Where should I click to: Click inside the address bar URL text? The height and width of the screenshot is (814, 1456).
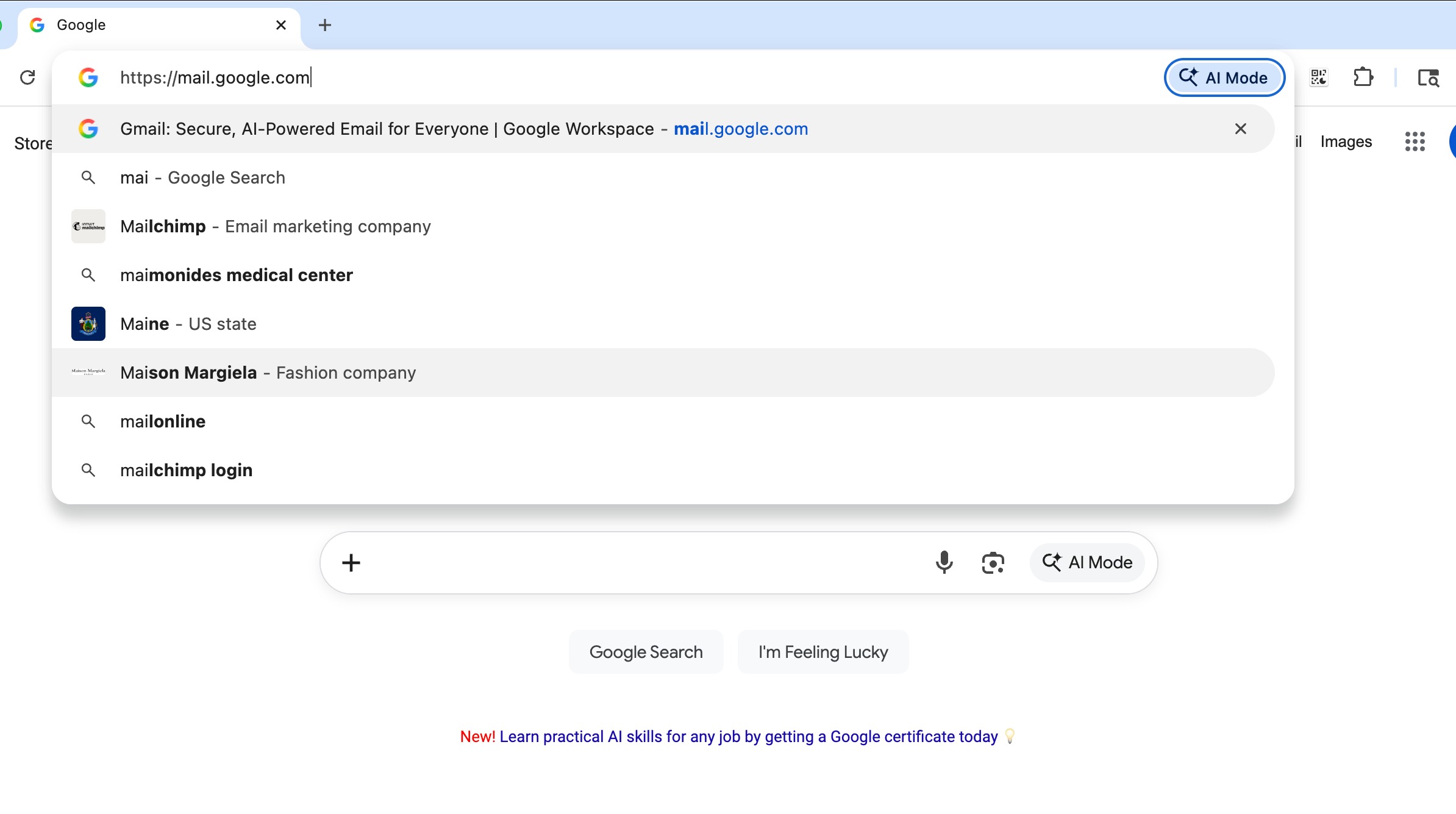pos(215,77)
